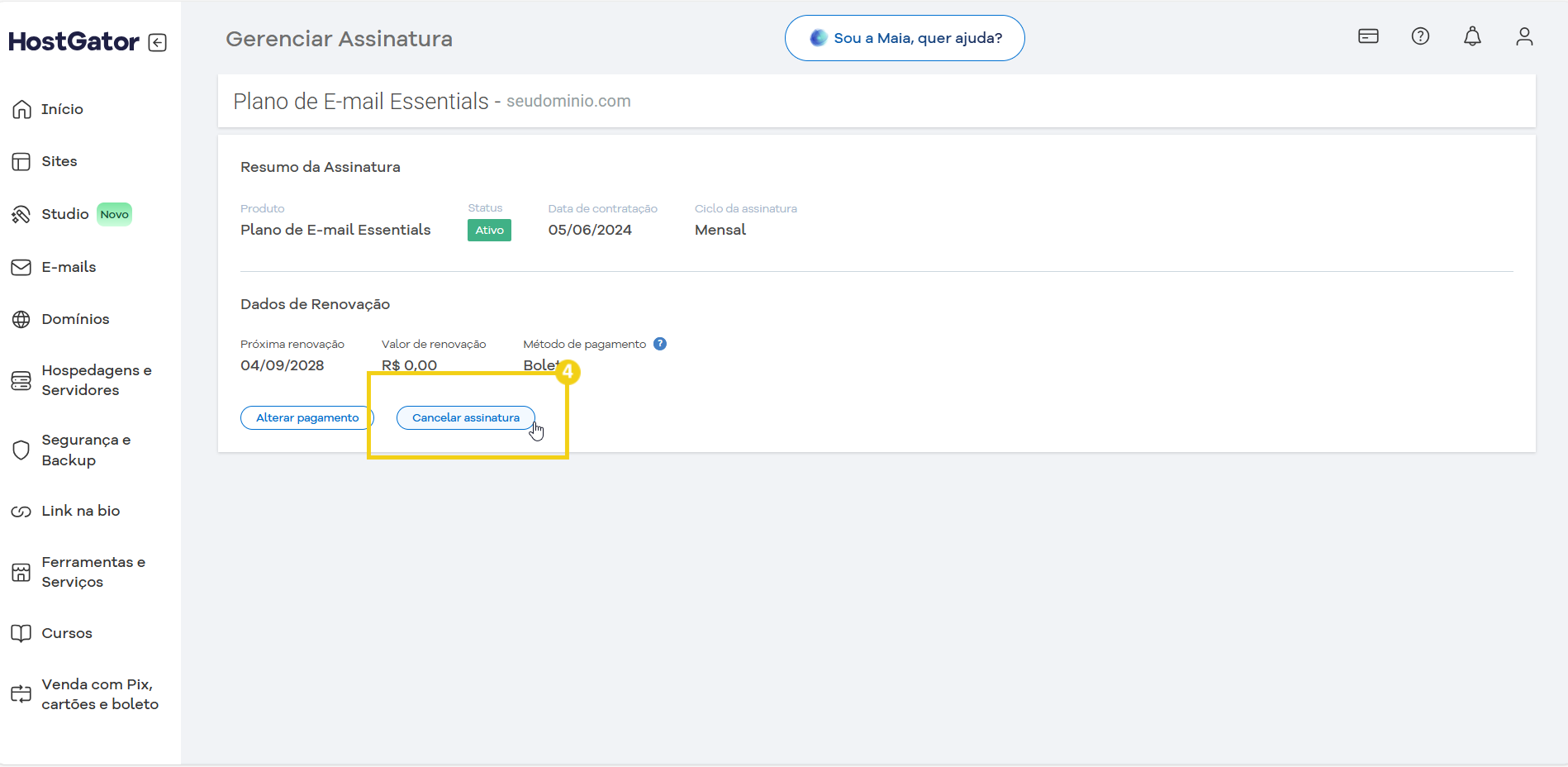Image resolution: width=1568 pixels, height=767 pixels.
Task: Click seudominio.com domain text
Action: tap(568, 101)
